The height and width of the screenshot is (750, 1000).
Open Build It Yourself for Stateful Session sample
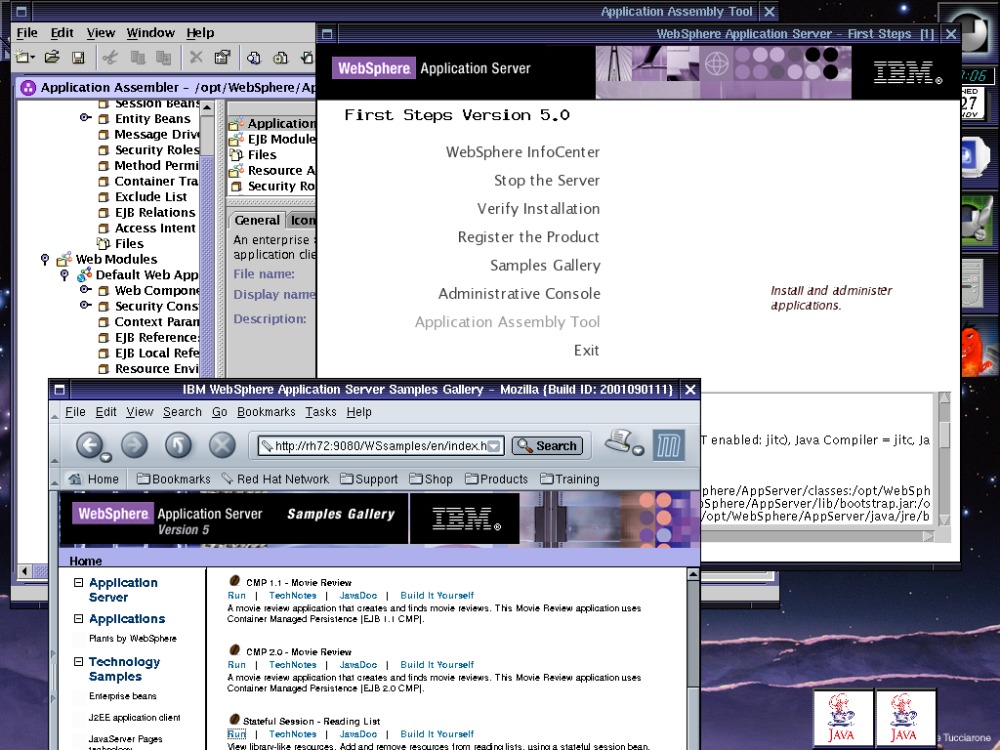pos(437,734)
